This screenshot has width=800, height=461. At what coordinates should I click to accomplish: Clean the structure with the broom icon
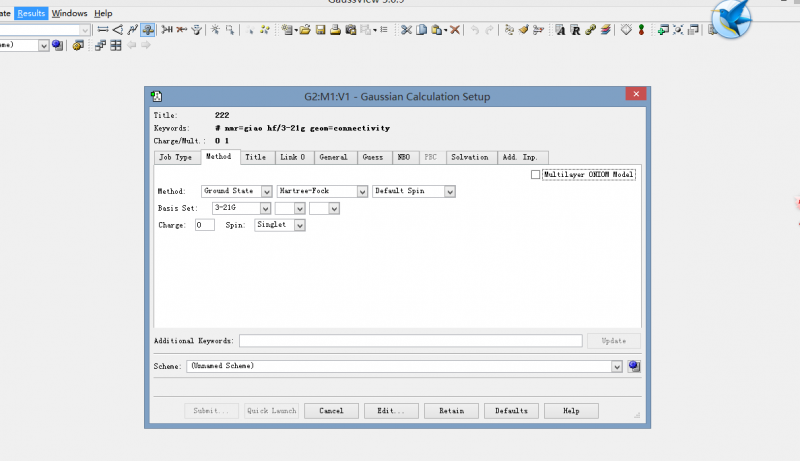click(523, 30)
